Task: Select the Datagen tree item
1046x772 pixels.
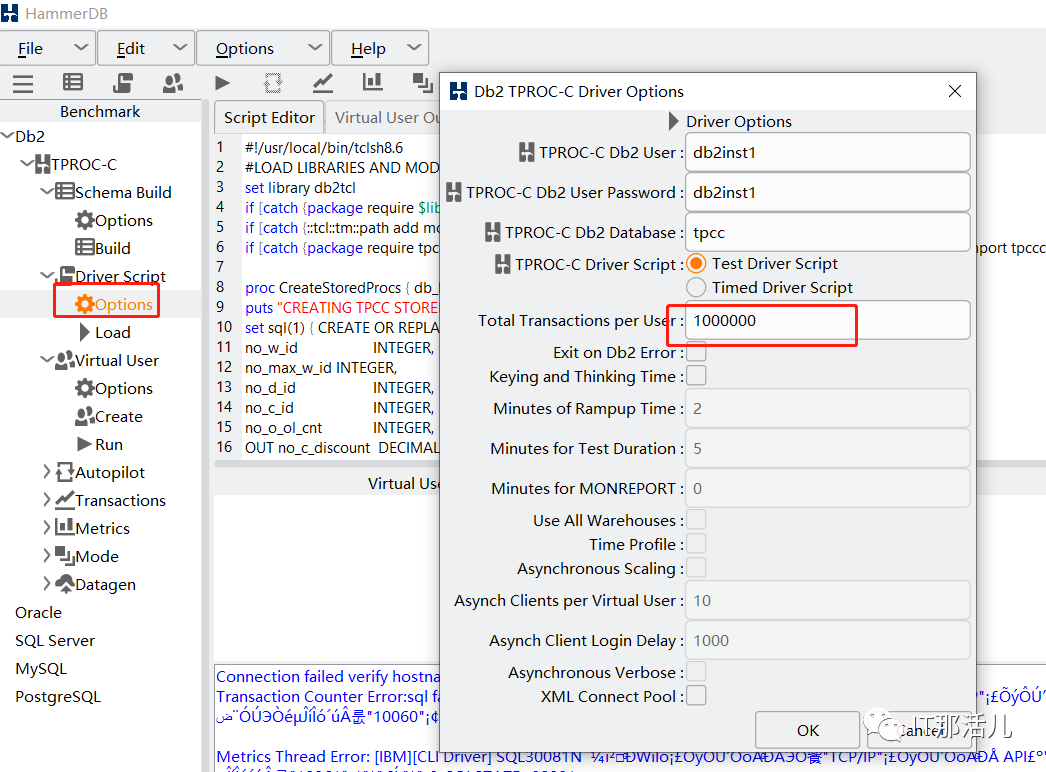Action: [x=95, y=585]
